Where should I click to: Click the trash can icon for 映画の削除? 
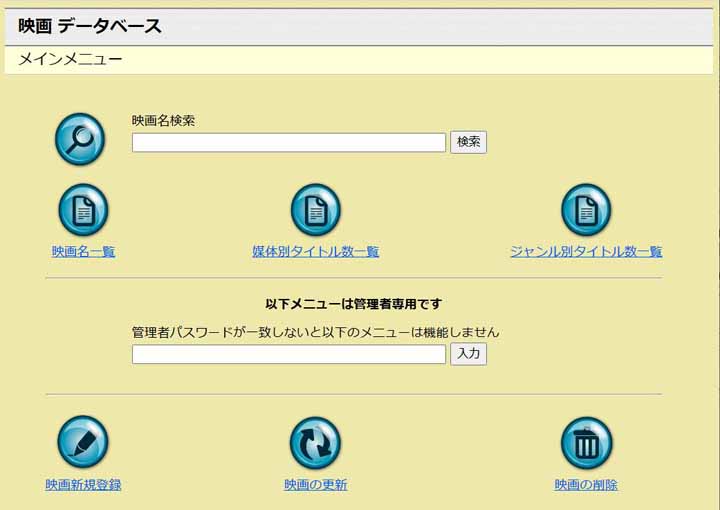pyautogui.click(x=586, y=443)
